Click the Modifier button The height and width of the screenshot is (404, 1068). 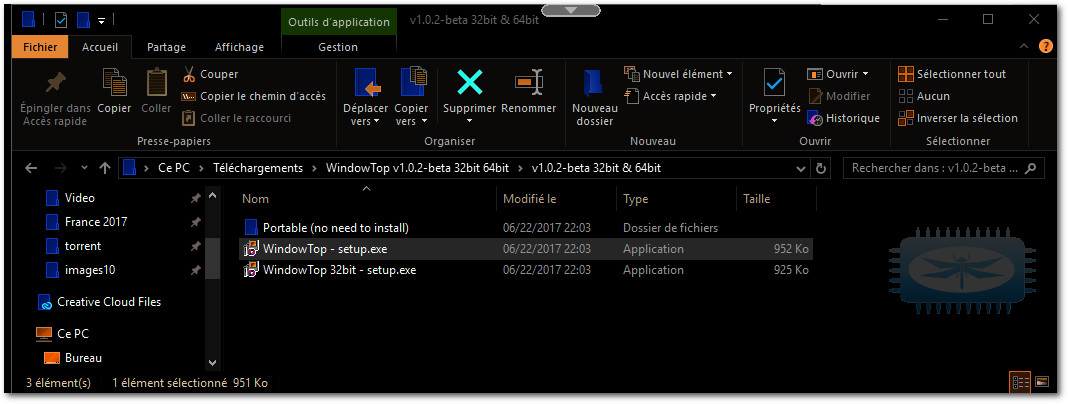pos(839,96)
